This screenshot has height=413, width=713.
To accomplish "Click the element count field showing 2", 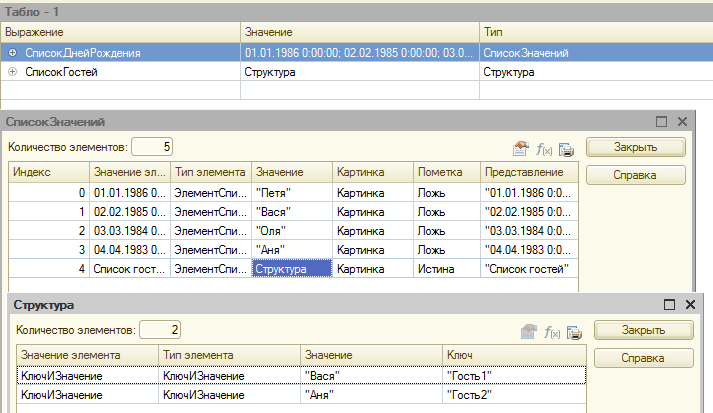I will point(160,330).
